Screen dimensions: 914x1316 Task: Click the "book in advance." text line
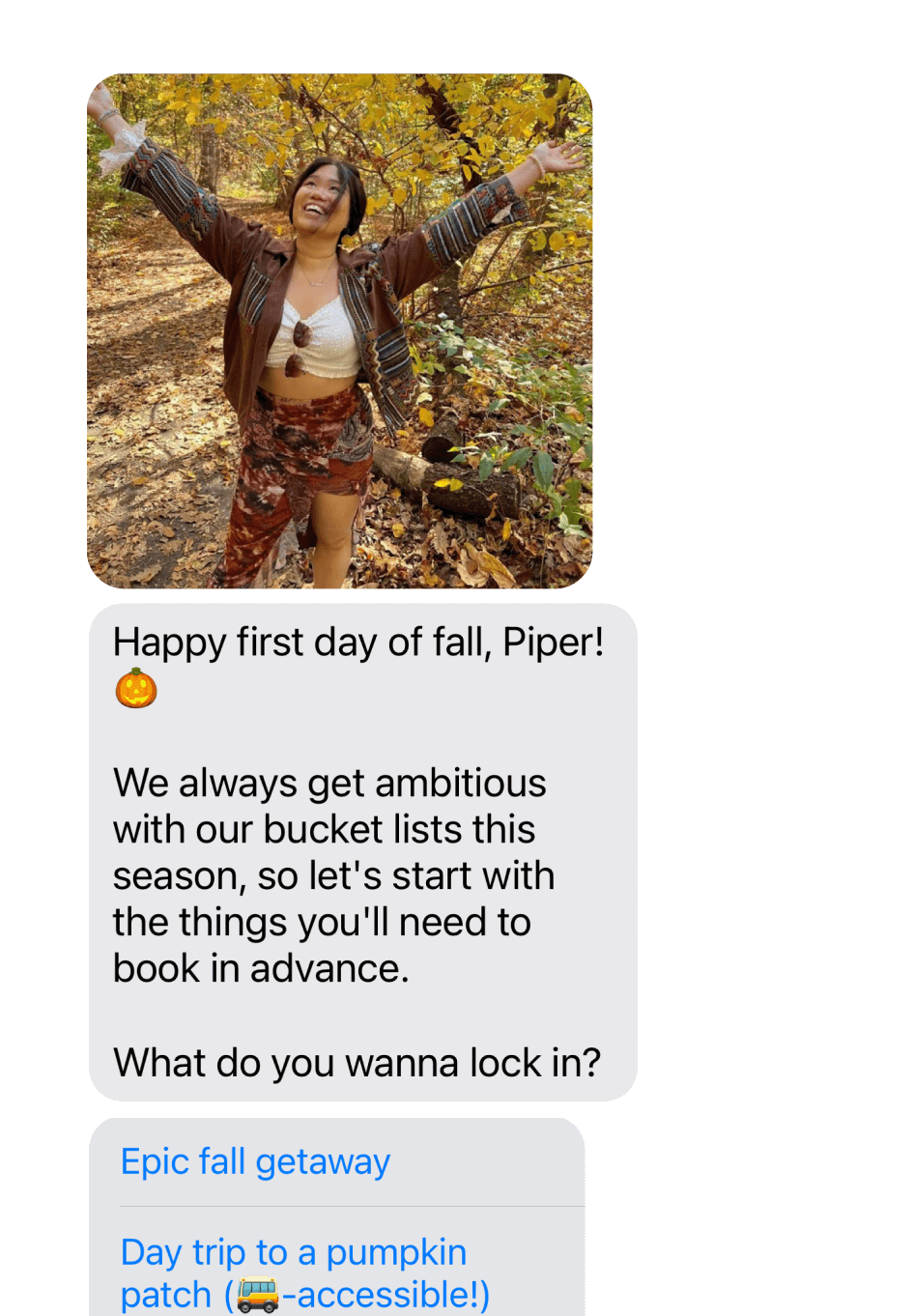[x=261, y=968]
